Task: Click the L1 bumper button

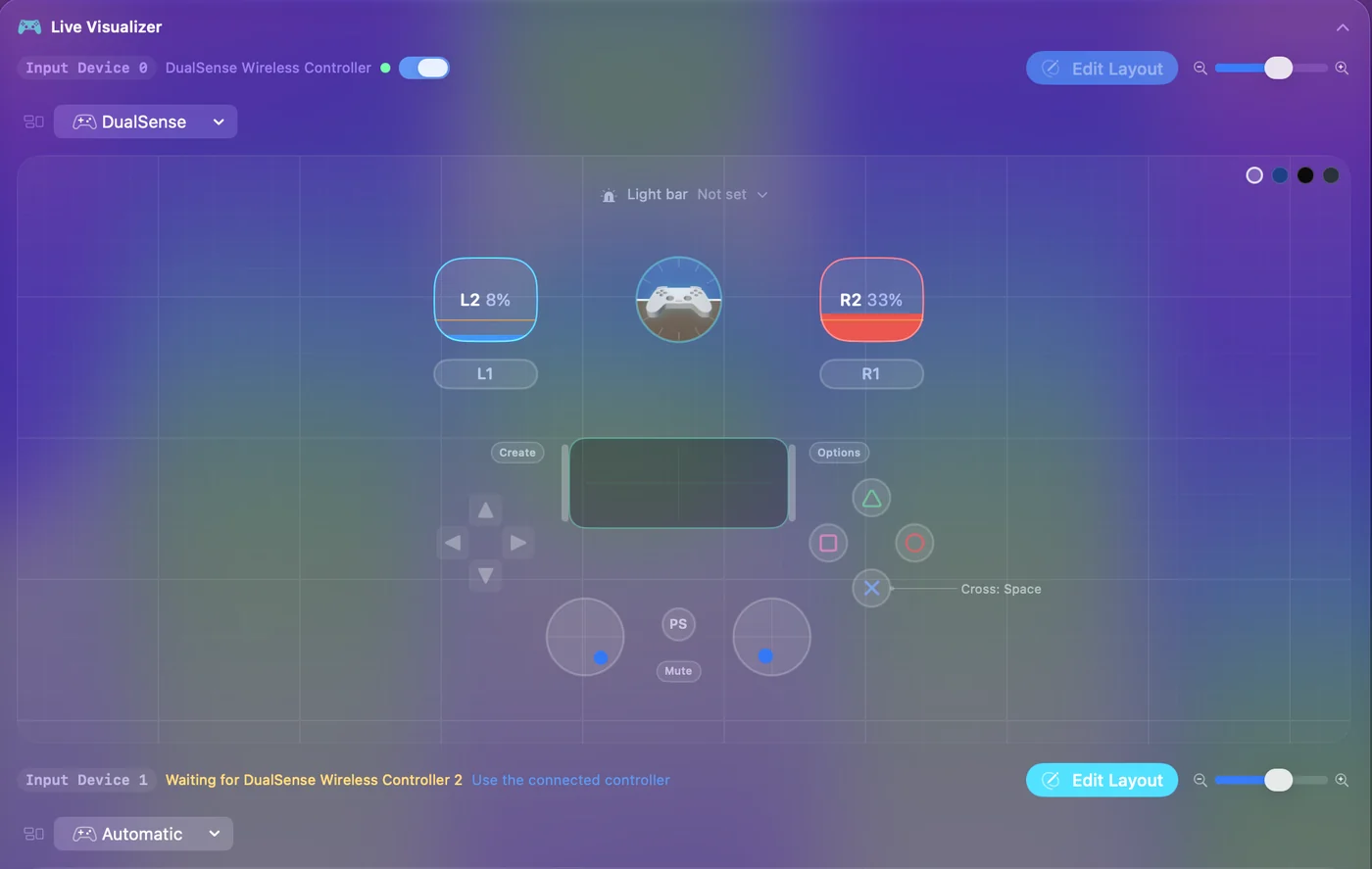Action: [x=485, y=374]
